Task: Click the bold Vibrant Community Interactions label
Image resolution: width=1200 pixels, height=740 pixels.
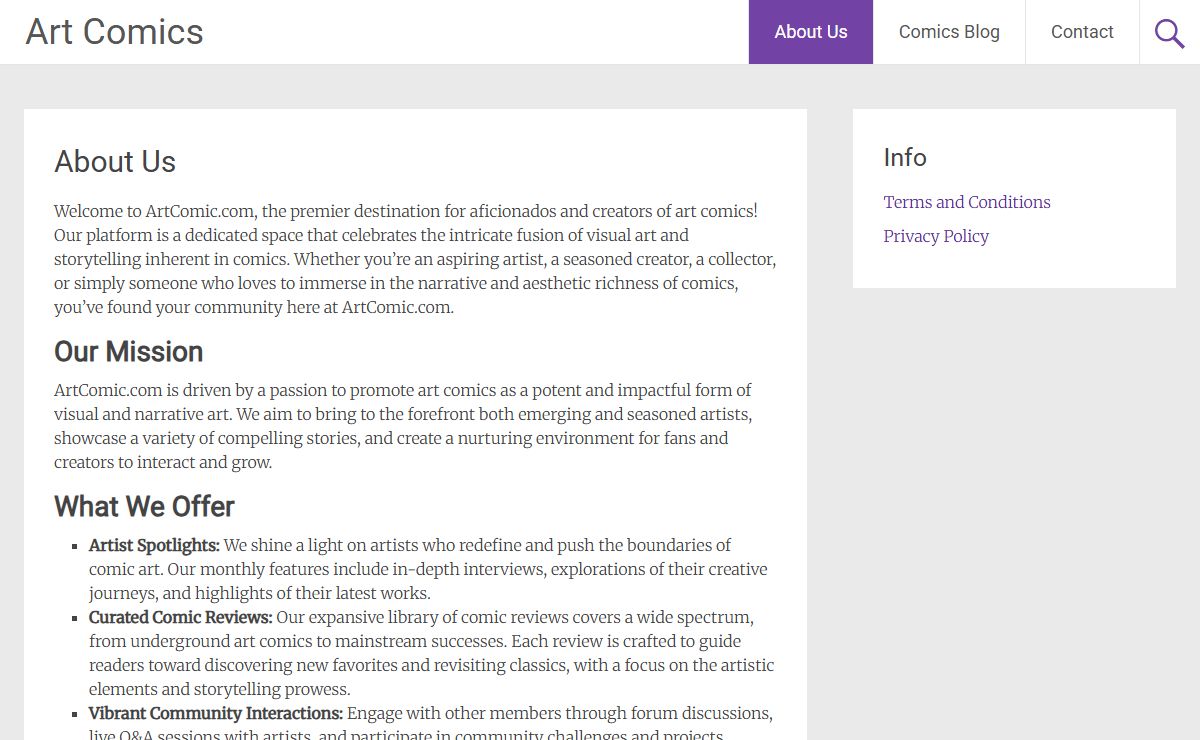Action: [215, 713]
